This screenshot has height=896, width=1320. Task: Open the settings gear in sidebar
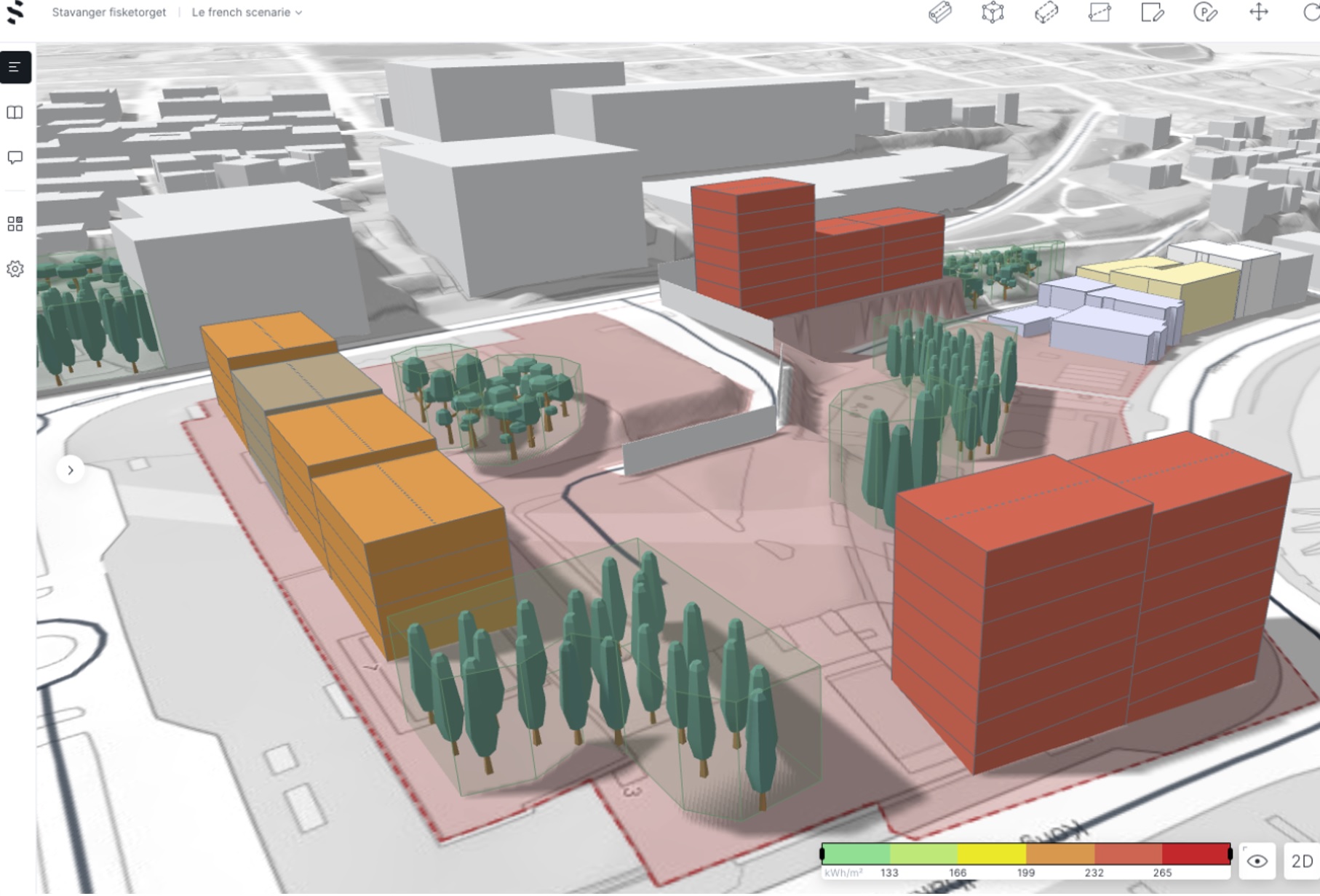click(x=15, y=269)
